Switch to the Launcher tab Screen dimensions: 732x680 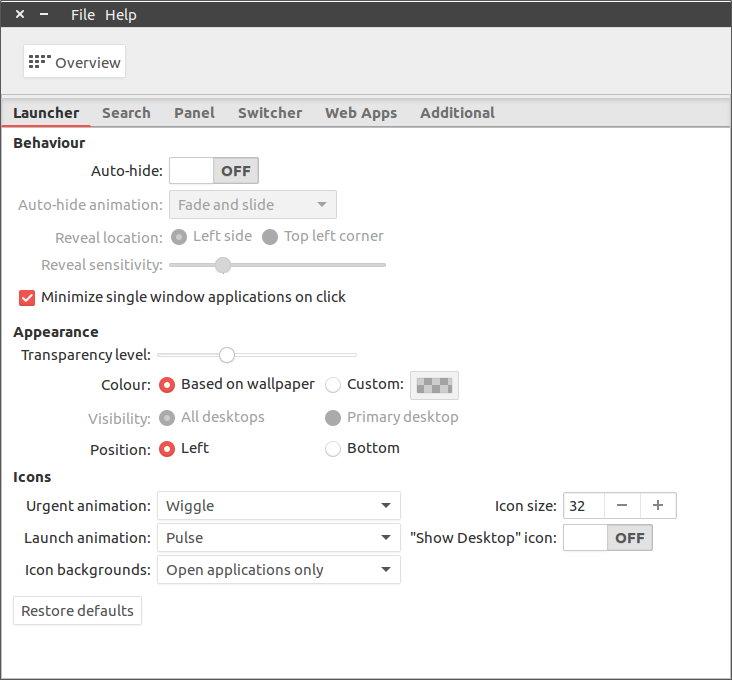(46, 113)
